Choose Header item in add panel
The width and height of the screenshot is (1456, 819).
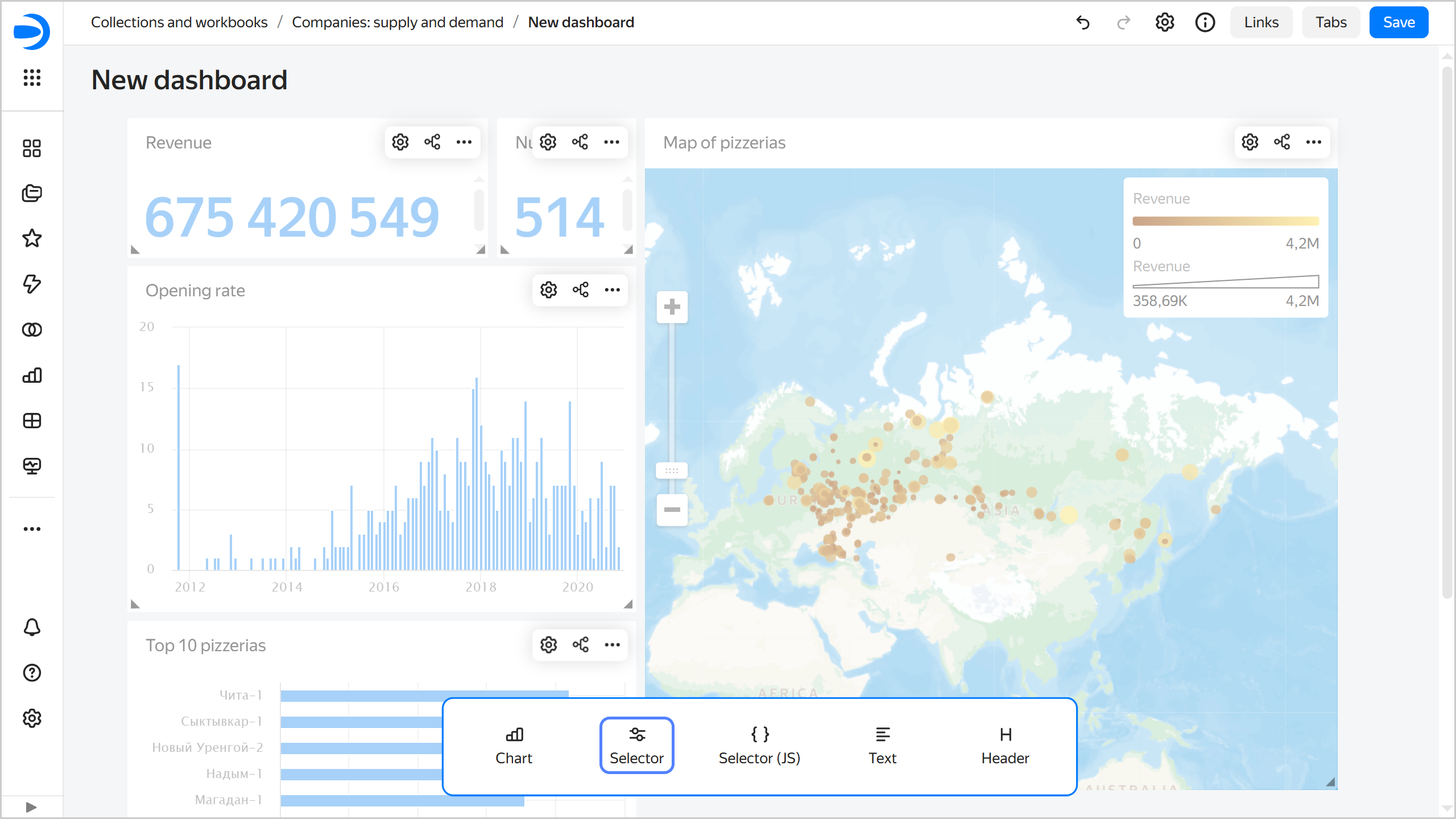tap(1005, 745)
